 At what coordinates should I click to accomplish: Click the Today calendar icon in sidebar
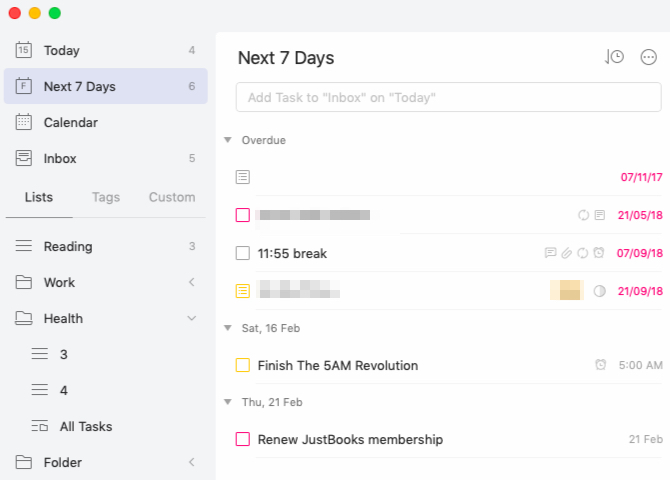[24, 50]
